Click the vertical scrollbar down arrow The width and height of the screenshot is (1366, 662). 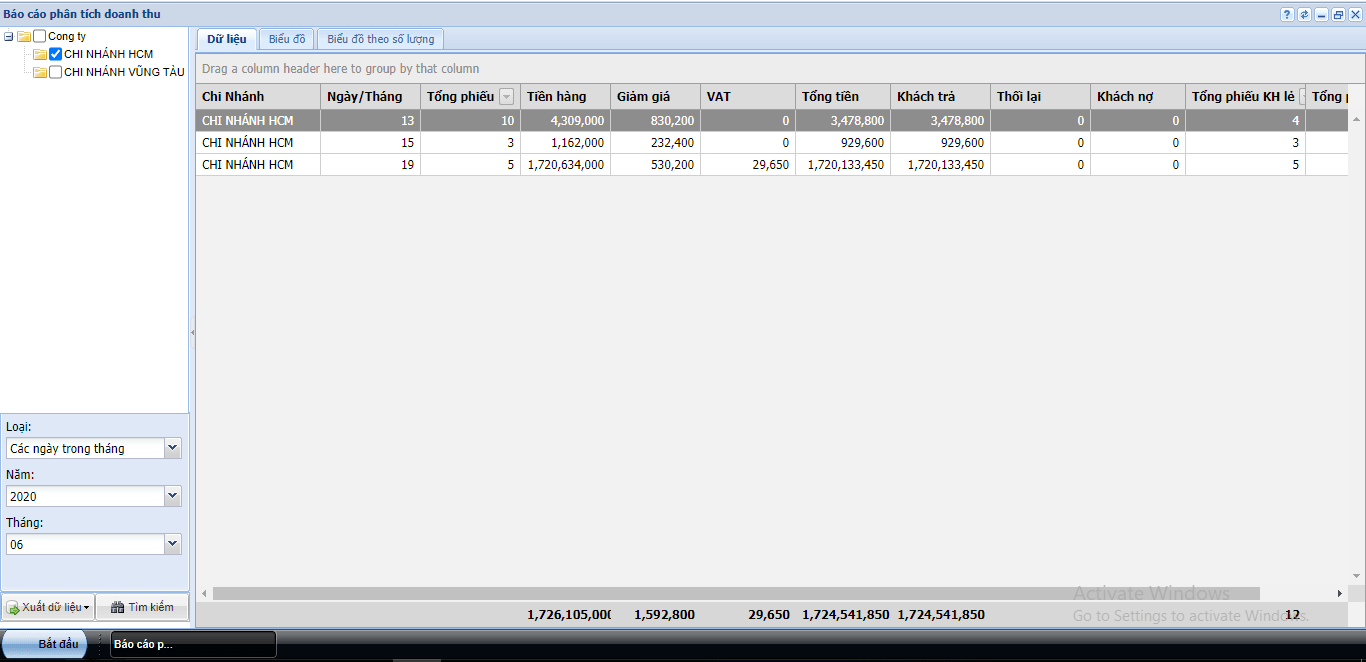click(x=1357, y=576)
